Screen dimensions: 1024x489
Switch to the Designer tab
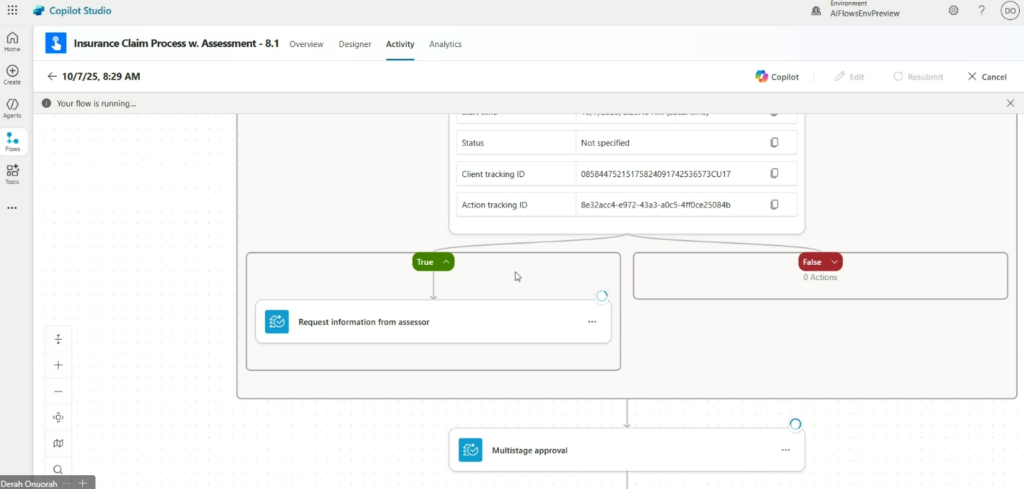(x=354, y=44)
